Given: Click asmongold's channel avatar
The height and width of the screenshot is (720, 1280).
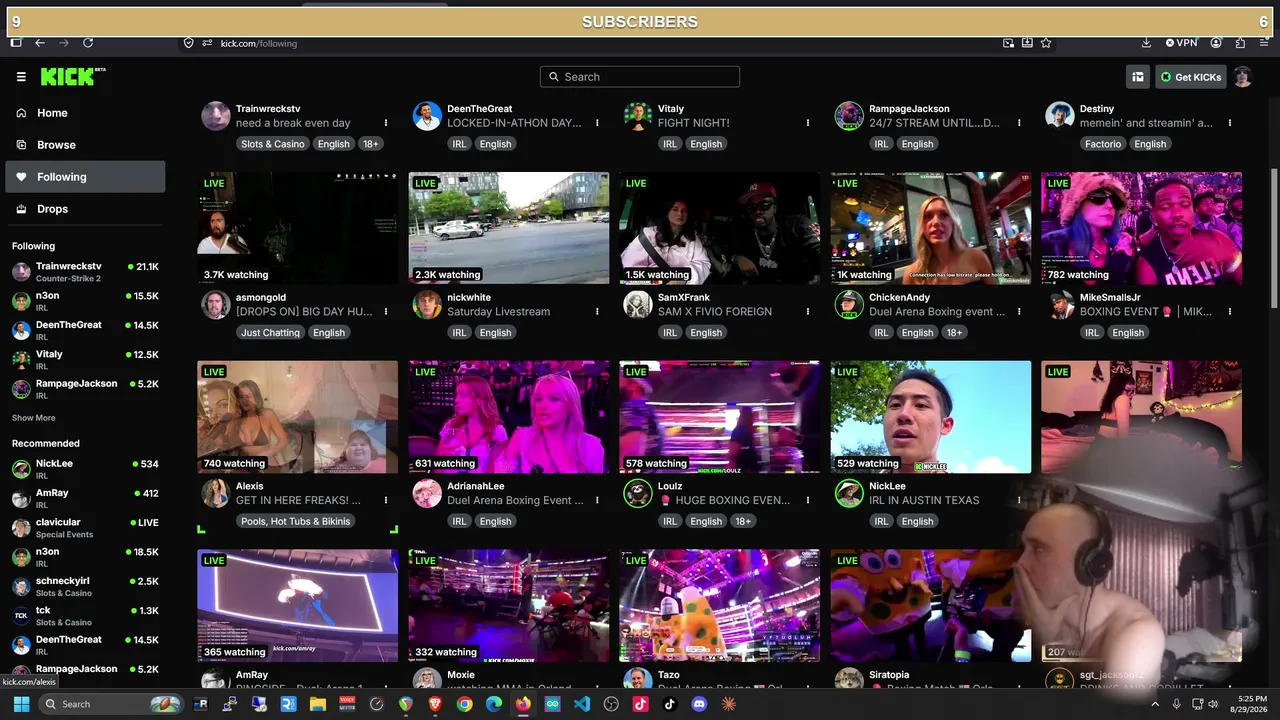Looking at the screenshot, I should 216,305.
